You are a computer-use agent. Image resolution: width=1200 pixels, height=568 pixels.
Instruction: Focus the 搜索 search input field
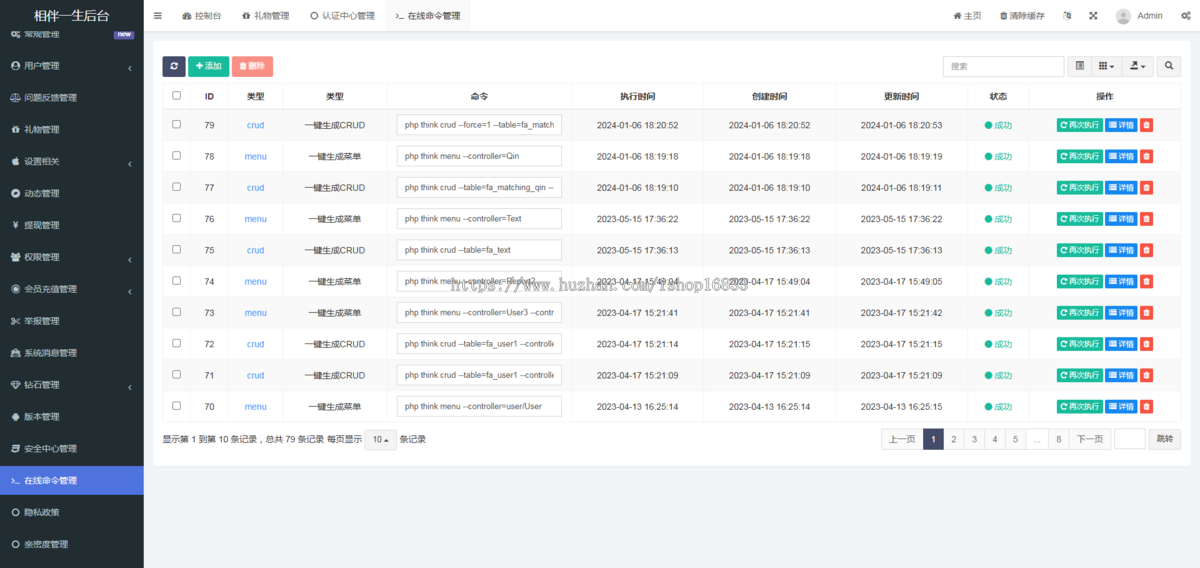1003,66
